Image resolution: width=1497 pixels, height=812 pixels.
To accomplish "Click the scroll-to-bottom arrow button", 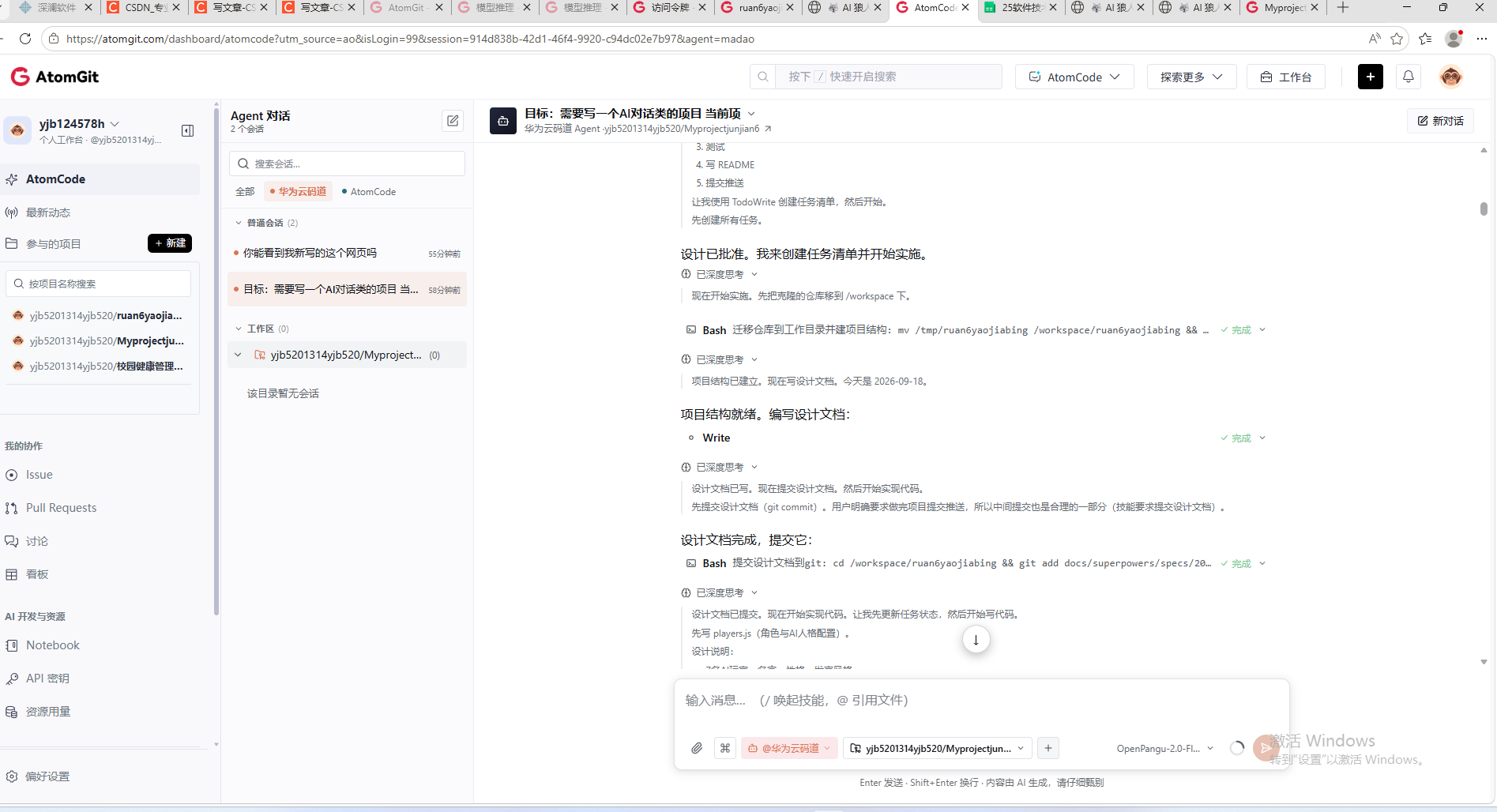I will 976,640.
